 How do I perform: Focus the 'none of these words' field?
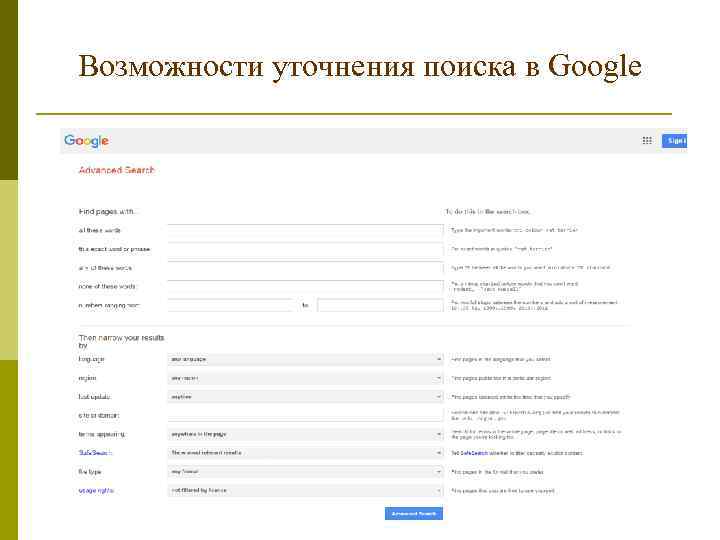pos(305,287)
